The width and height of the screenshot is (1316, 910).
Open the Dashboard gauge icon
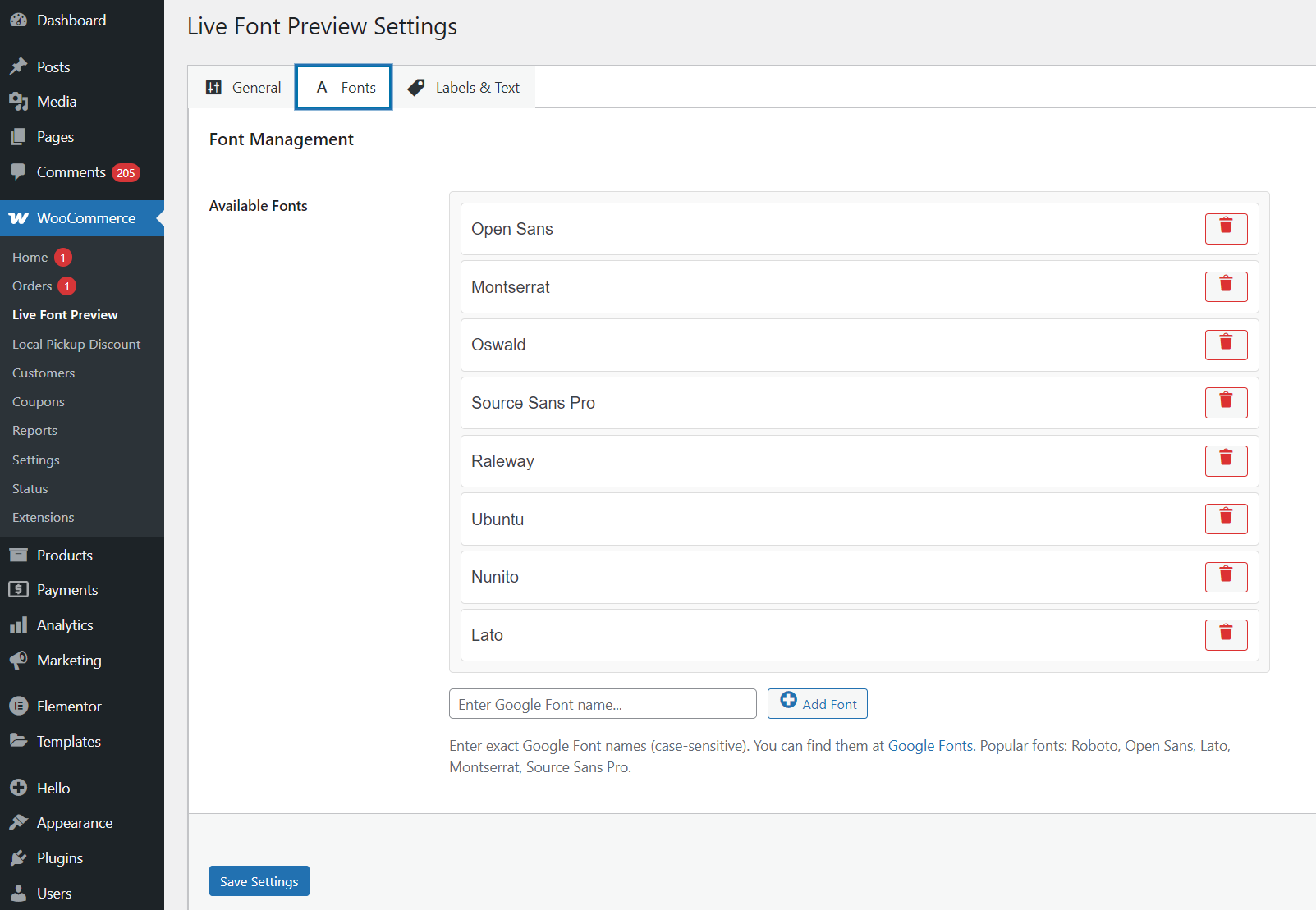(x=18, y=19)
